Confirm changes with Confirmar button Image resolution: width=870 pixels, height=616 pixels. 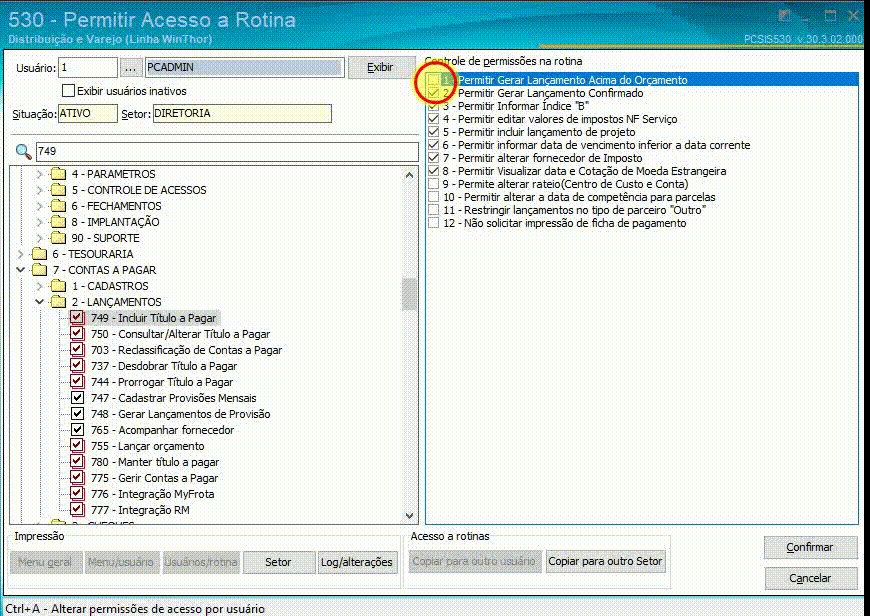click(x=810, y=547)
